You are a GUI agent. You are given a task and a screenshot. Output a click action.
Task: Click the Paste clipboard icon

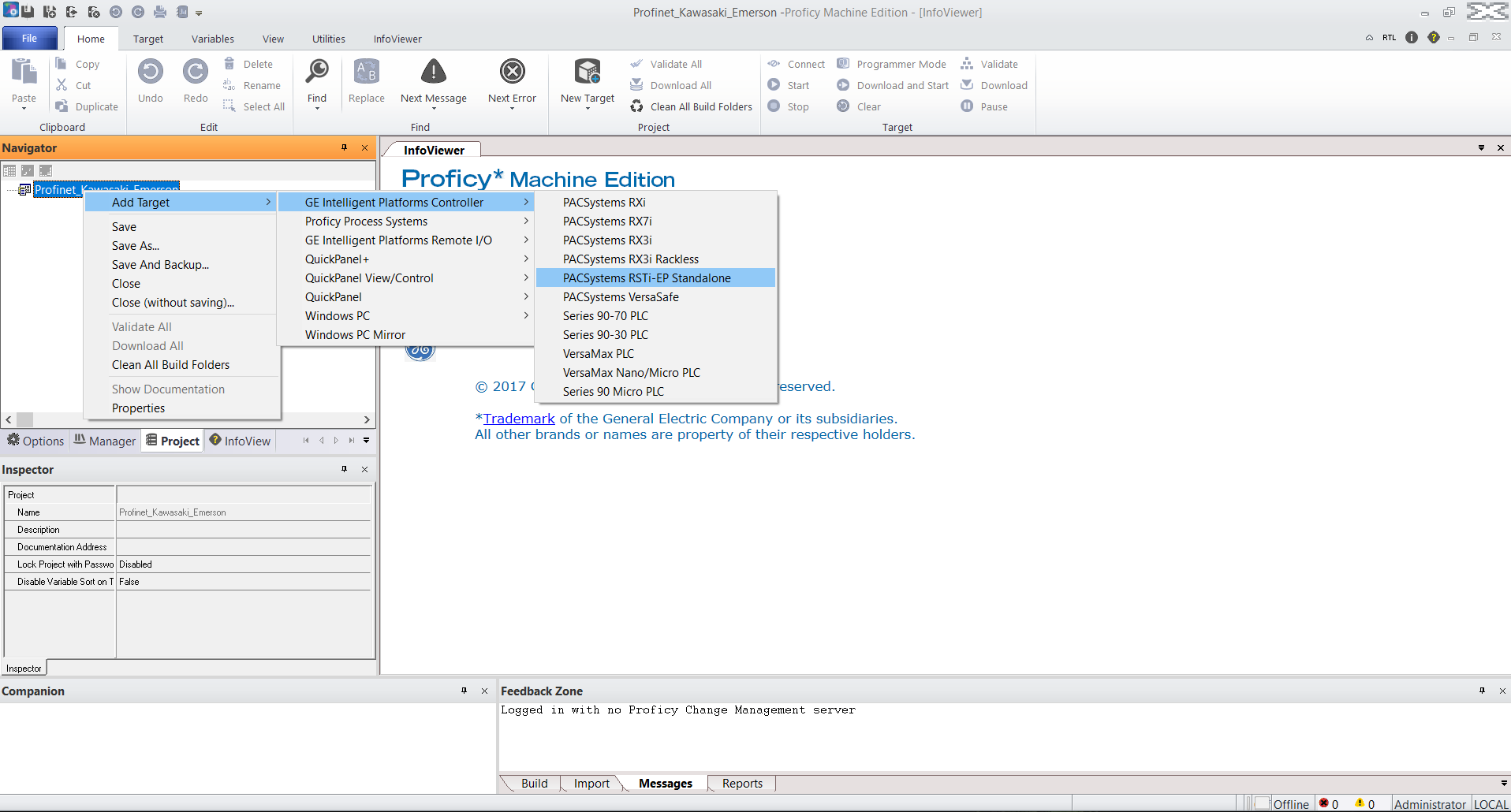pos(24,73)
